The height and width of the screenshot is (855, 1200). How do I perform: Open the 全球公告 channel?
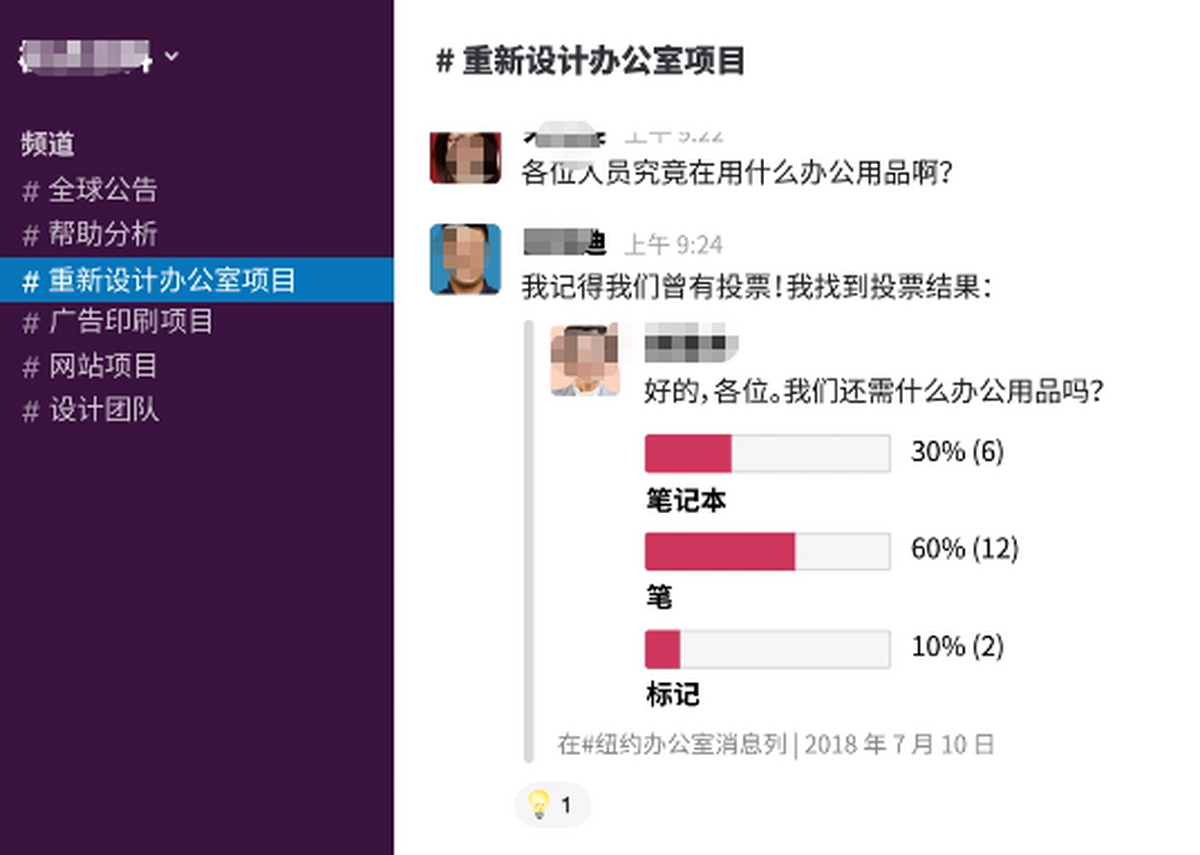[102, 190]
